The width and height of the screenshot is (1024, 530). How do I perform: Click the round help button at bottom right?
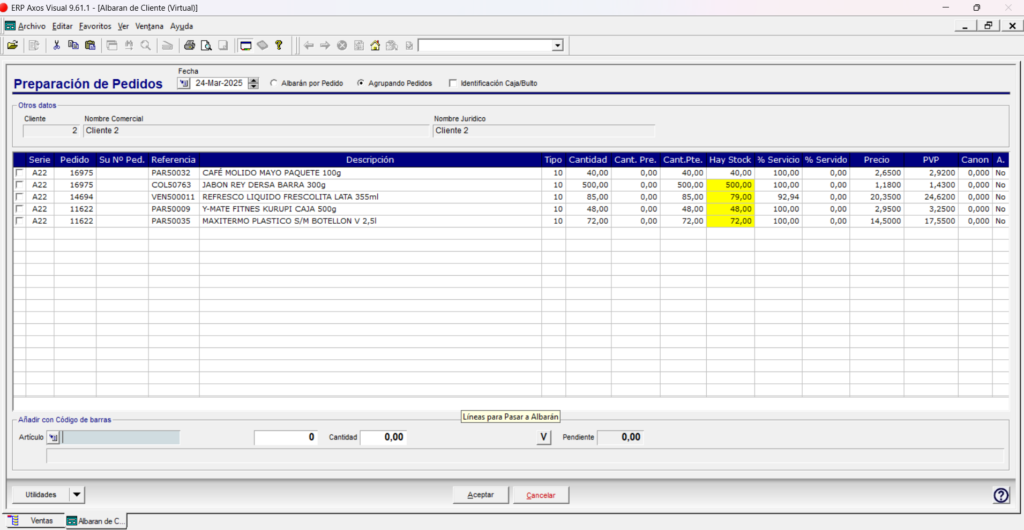pos(1000,495)
